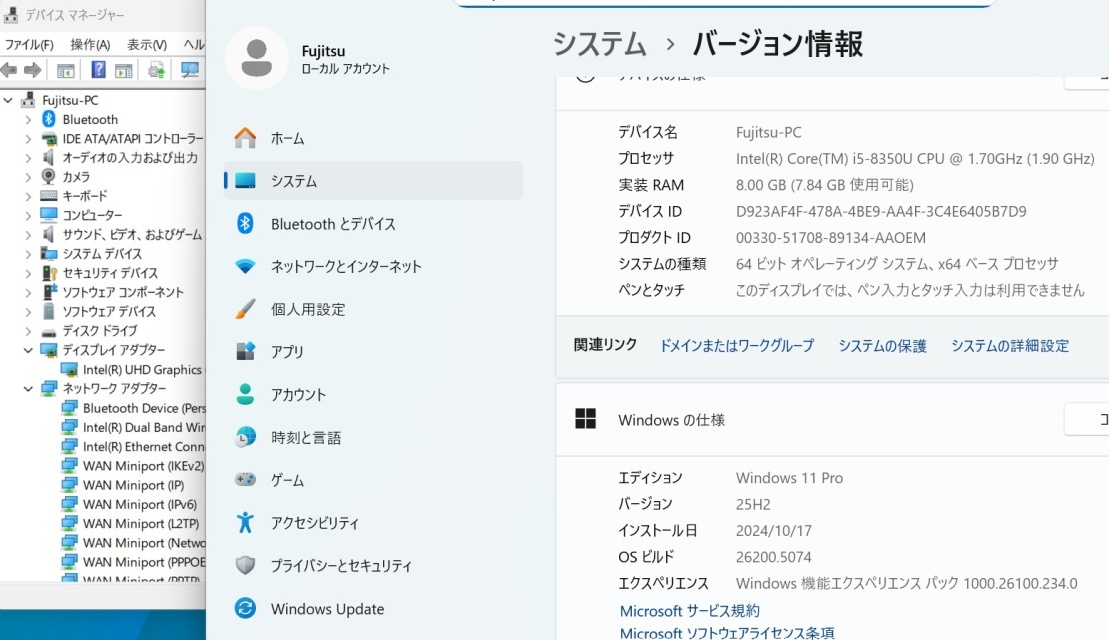Open ホーム in the Settings sidebar
The image size is (1109, 640).
287,138
